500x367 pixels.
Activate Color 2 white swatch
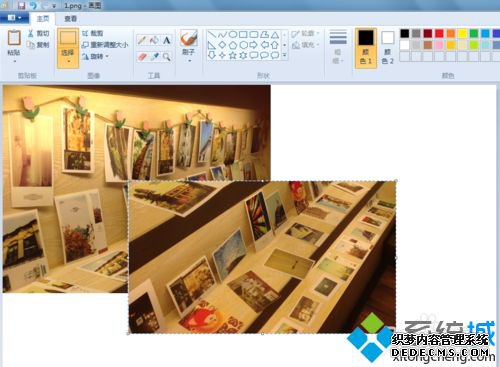tap(388, 48)
